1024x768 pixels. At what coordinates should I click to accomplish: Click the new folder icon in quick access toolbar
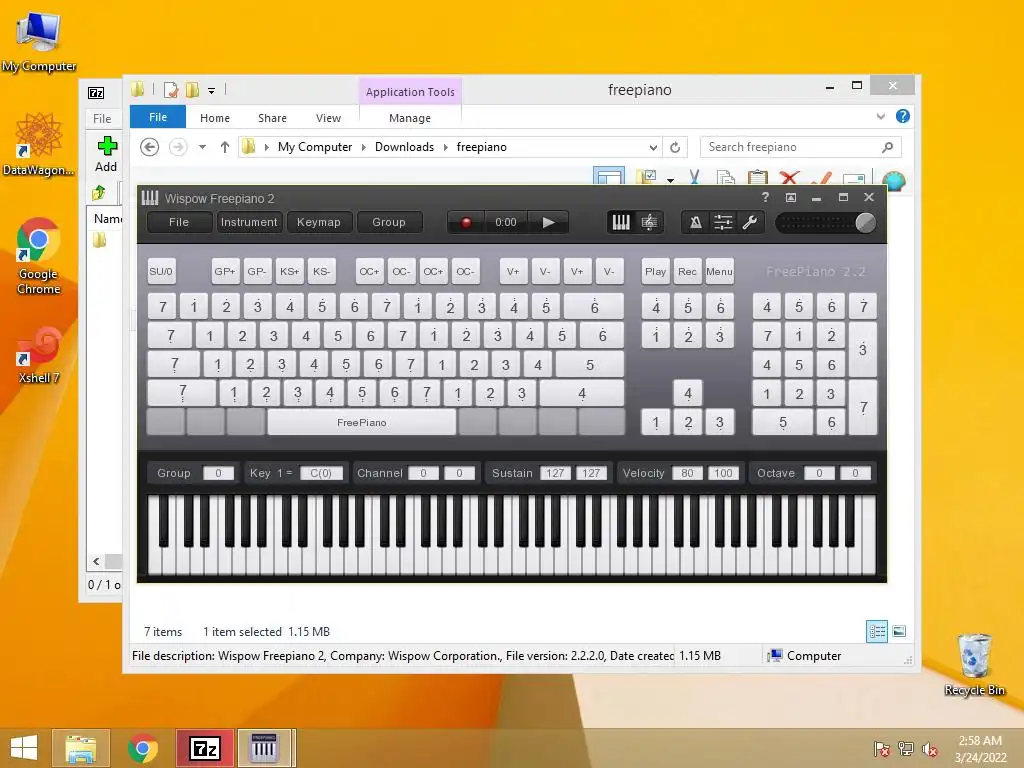[193, 90]
